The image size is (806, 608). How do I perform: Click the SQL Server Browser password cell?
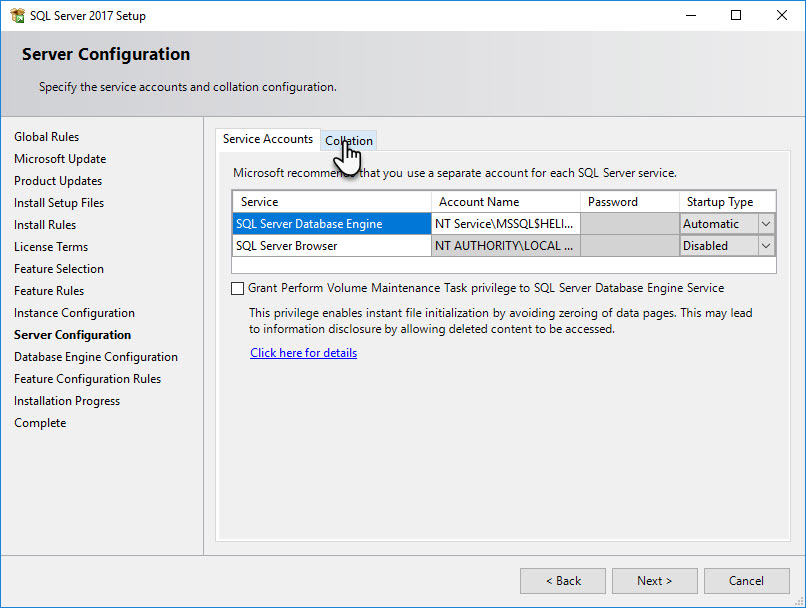click(630, 246)
